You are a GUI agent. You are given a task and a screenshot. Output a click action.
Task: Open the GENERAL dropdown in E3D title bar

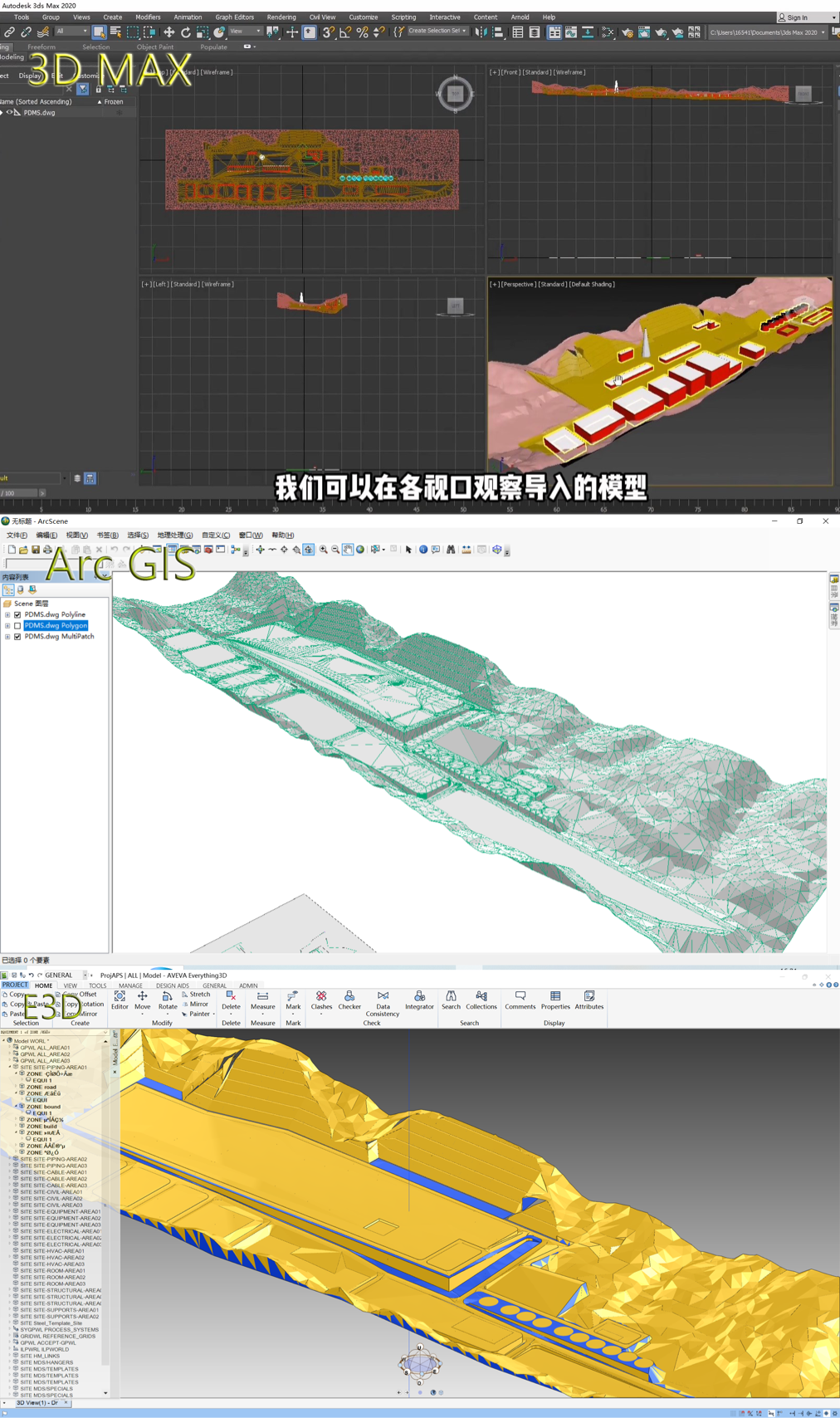(85, 975)
